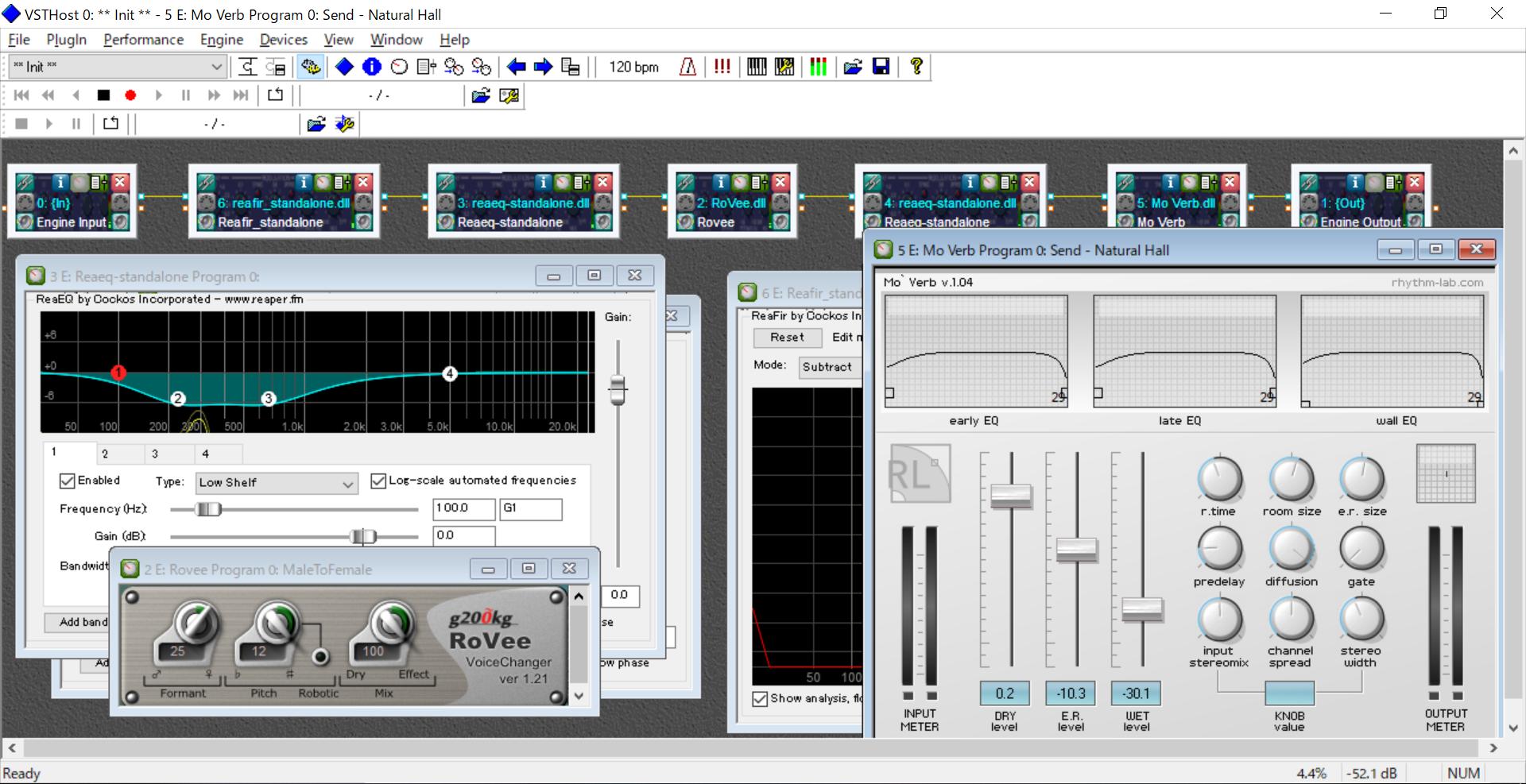Click the rhythm-lab.com link in Mo Verb
This screenshot has height=784, width=1526.
pyautogui.click(x=1437, y=282)
